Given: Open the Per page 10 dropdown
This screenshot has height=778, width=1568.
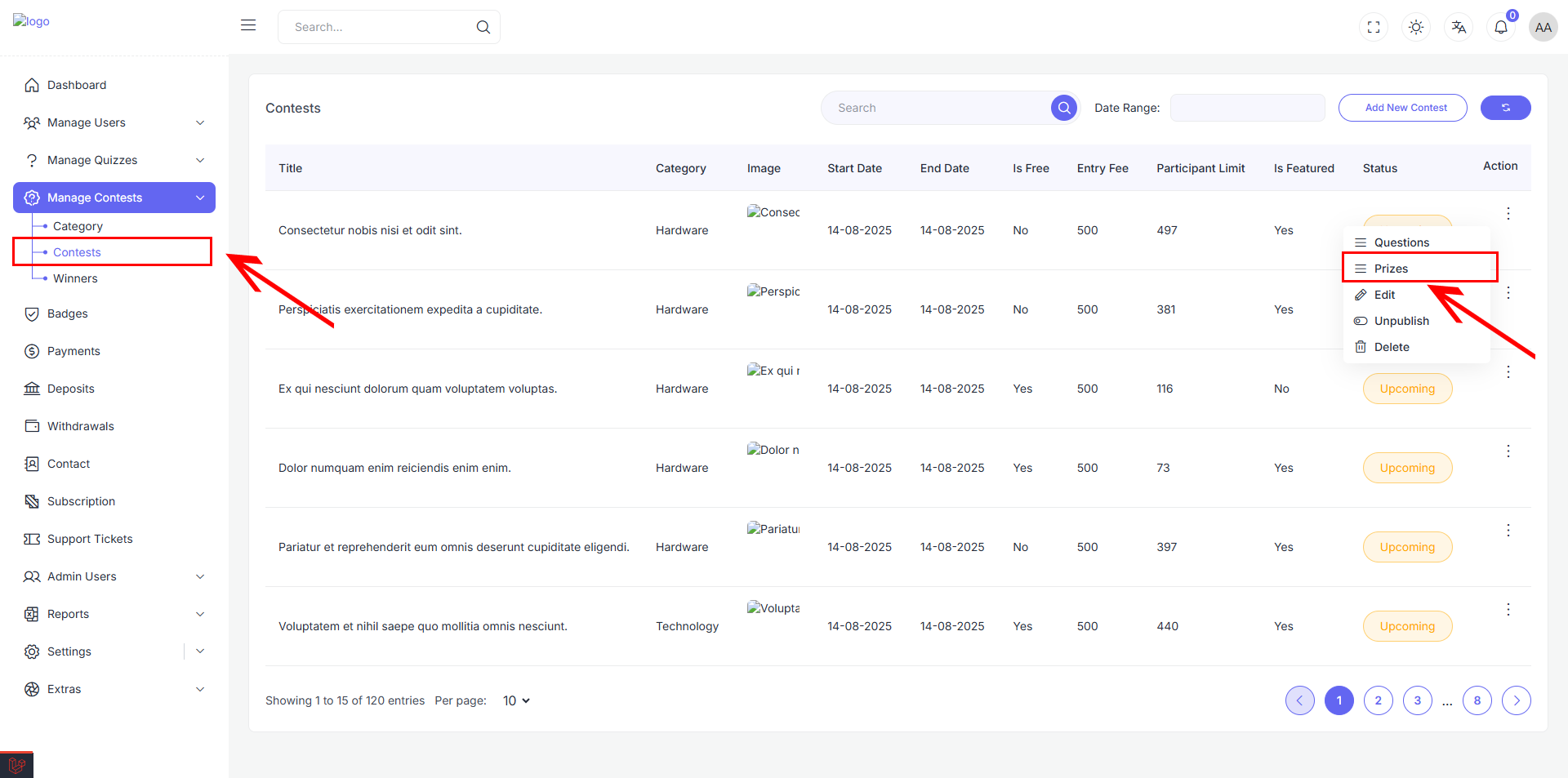Looking at the screenshot, I should pos(516,700).
